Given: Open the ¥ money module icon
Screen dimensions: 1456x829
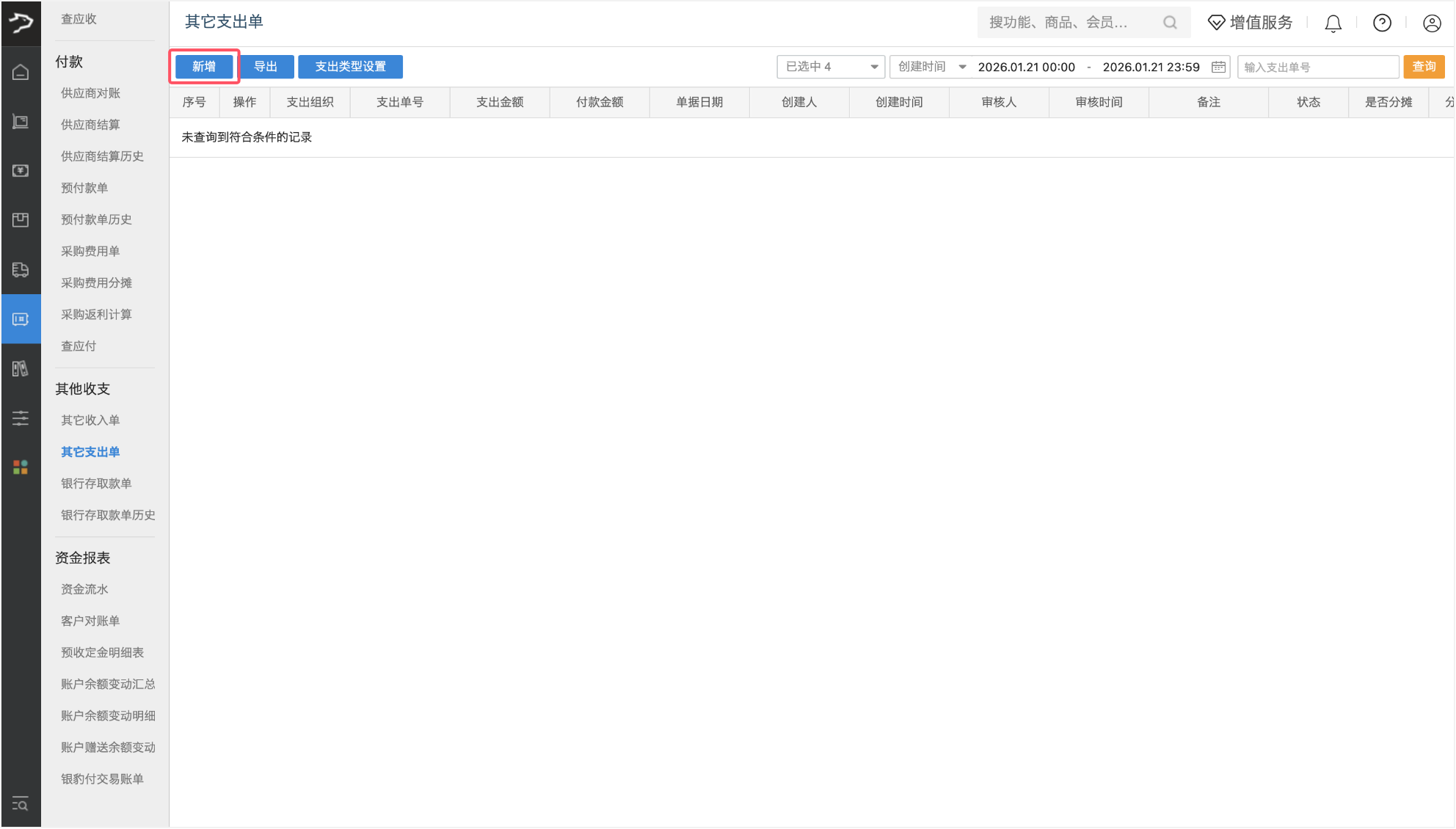Looking at the screenshot, I should (21, 170).
